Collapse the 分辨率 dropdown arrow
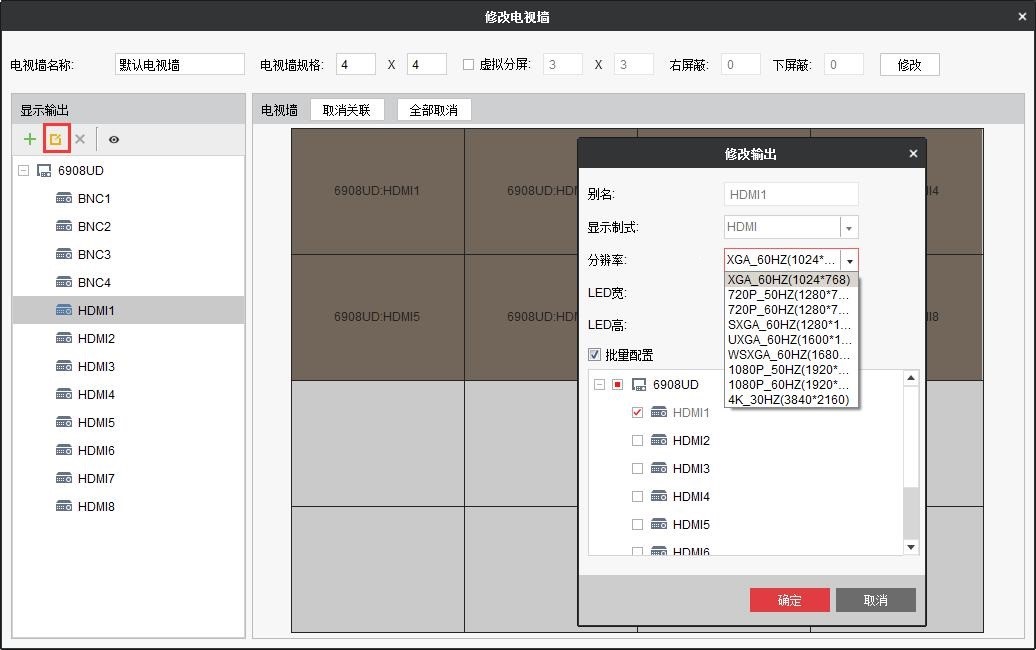Screen dimensions: 1036x650 tap(849, 261)
